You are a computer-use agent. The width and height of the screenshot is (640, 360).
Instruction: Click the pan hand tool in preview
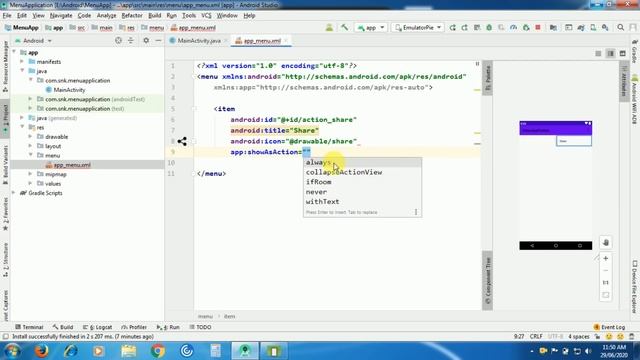click(x=606, y=242)
